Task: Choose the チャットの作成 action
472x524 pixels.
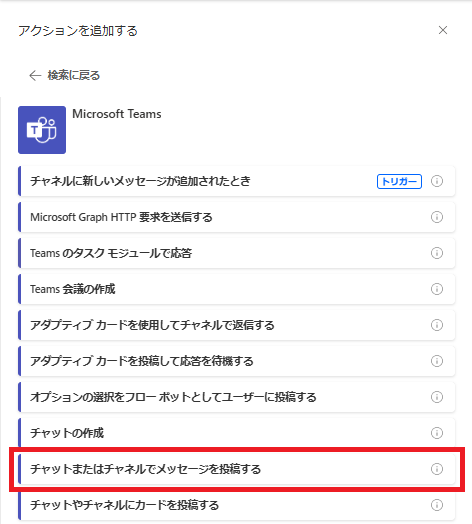Action: pos(237,433)
